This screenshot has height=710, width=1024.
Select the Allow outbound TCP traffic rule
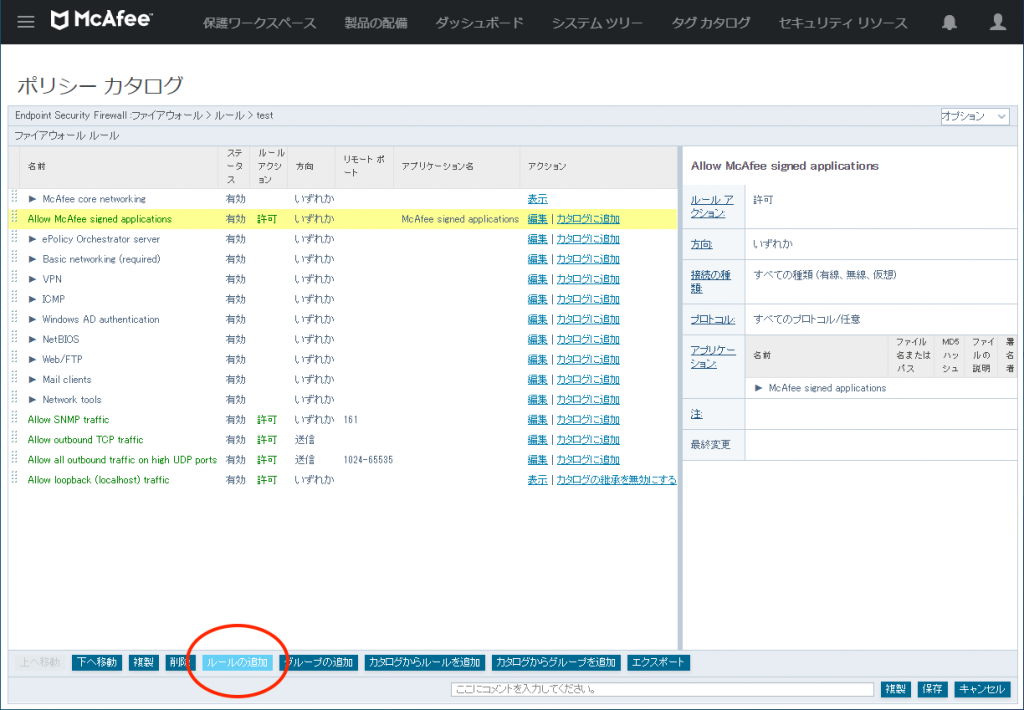pyautogui.click(x=86, y=440)
